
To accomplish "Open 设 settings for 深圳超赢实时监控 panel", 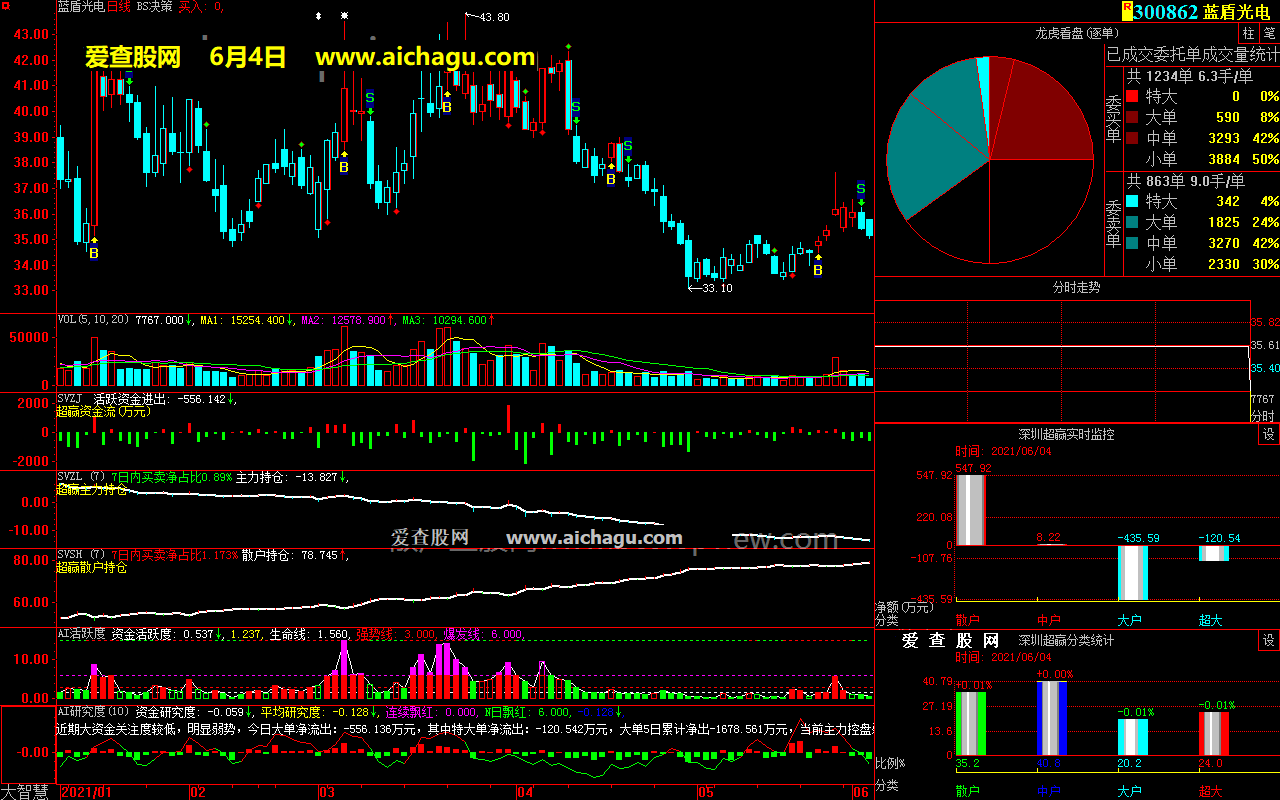I will (x=1269, y=435).
